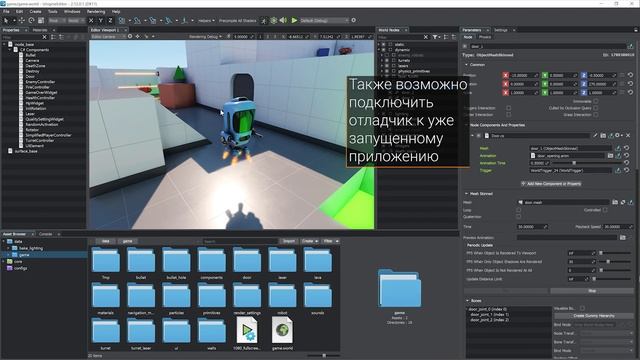Image resolution: width=640 pixels, height=360 pixels.
Task: Open the Create menu
Action: [x=35, y=11]
